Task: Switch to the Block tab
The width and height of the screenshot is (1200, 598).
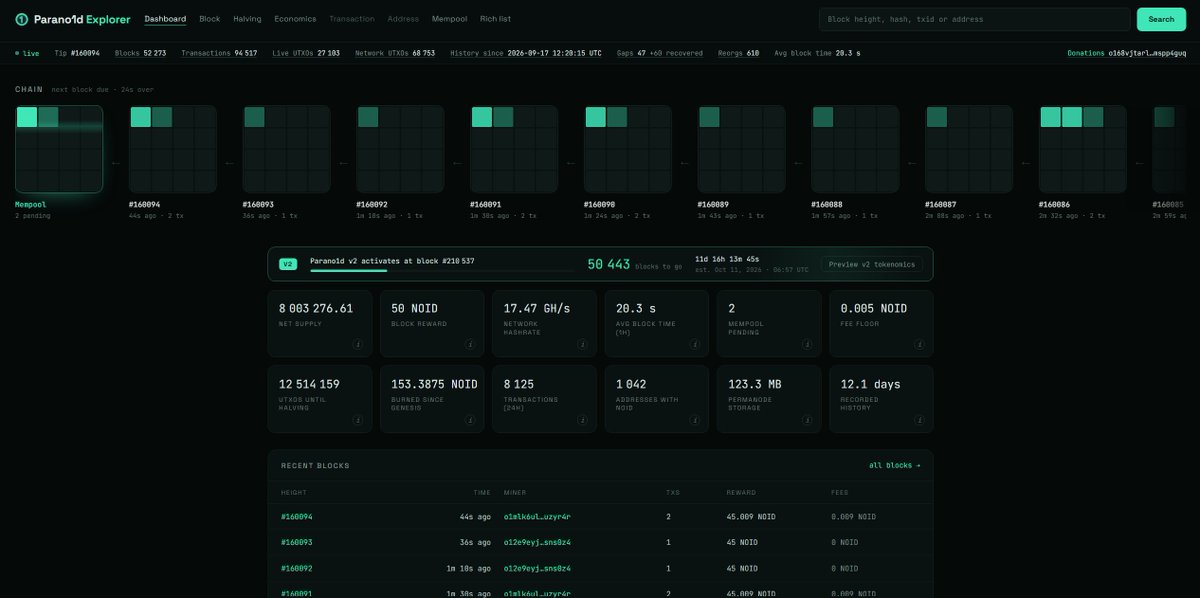Action: pyautogui.click(x=210, y=19)
